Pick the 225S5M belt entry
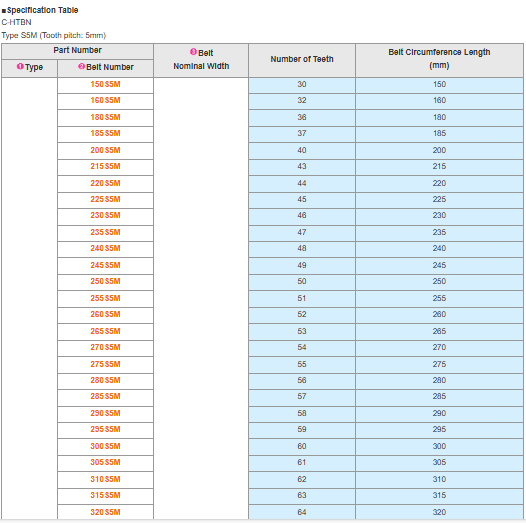This screenshot has height=523, width=526. [105, 199]
